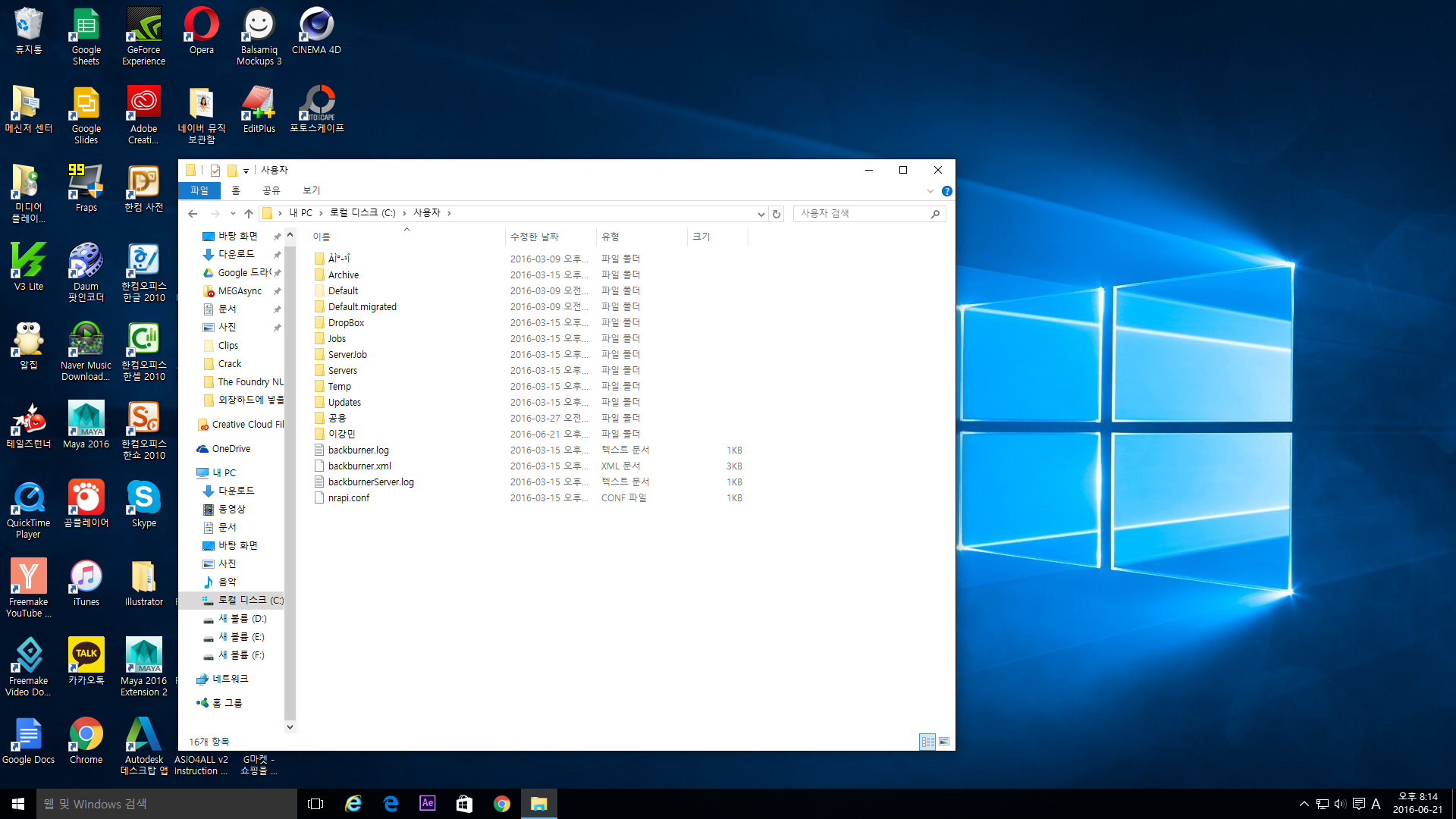The height and width of the screenshot is (819, 1456).
Task: Open the address bar history dropdown
Action: pos(761,214)
